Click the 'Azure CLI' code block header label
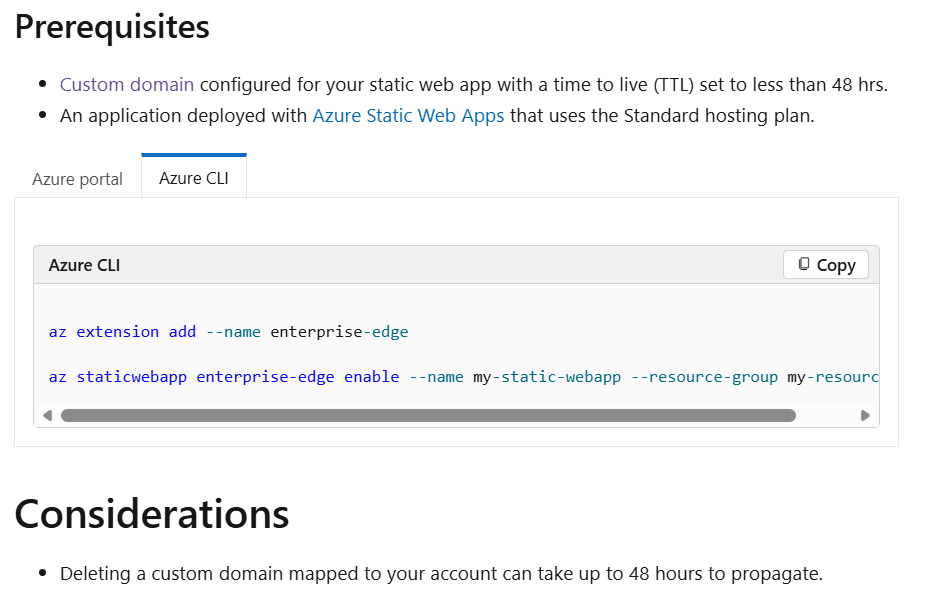 pyautogui.click(x=84, y=265)
